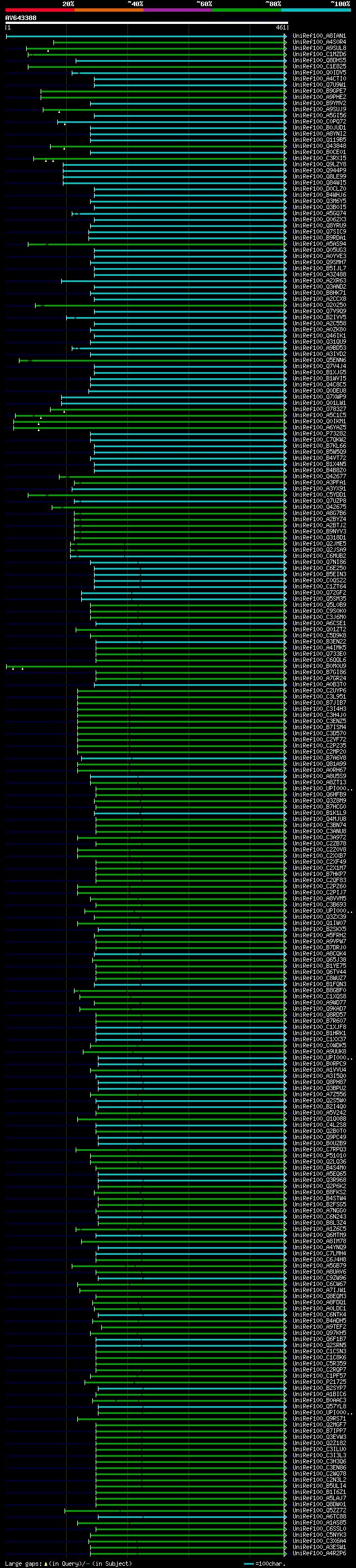
Task: Select hit UniRef100_B9YMV2
Action: (319, 103)
